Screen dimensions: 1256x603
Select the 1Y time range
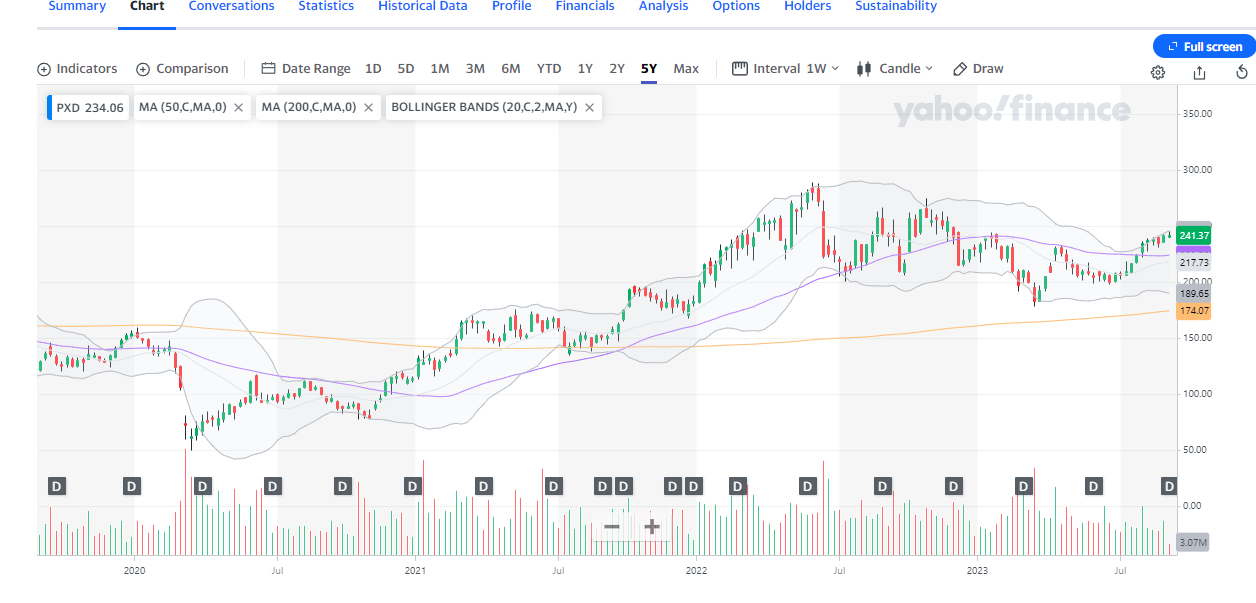(585, 69)
